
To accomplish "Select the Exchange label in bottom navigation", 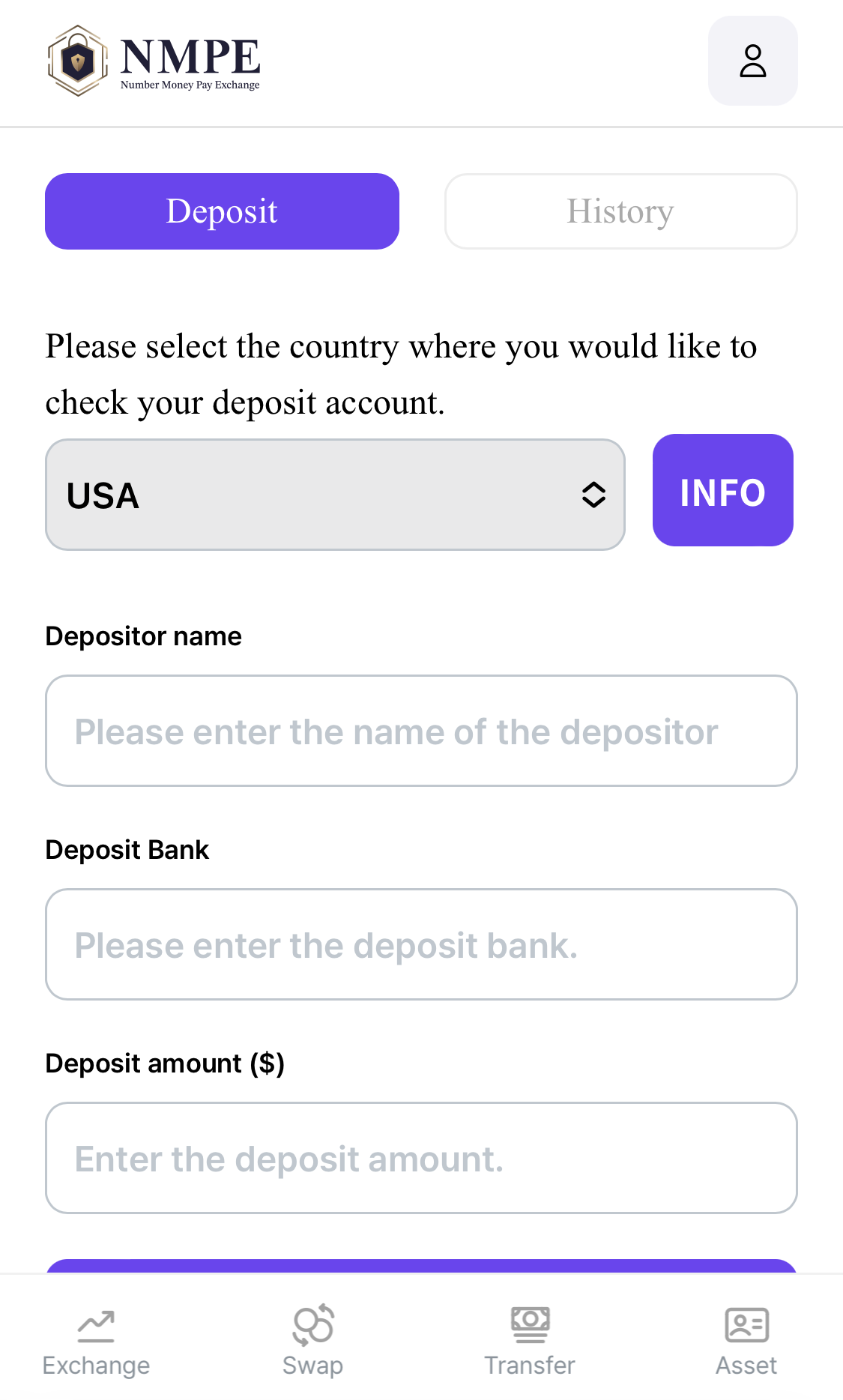I will click(96, 1366).
